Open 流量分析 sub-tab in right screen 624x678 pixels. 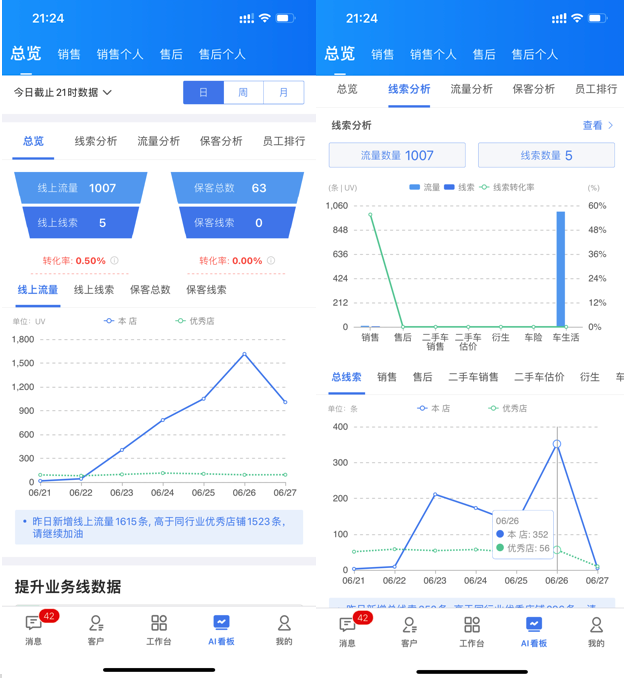[x=471, y=89]
